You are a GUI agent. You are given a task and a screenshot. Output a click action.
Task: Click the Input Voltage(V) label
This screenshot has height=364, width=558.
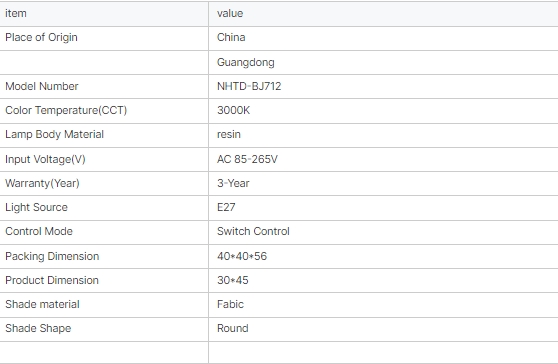(x=45, y=159)
